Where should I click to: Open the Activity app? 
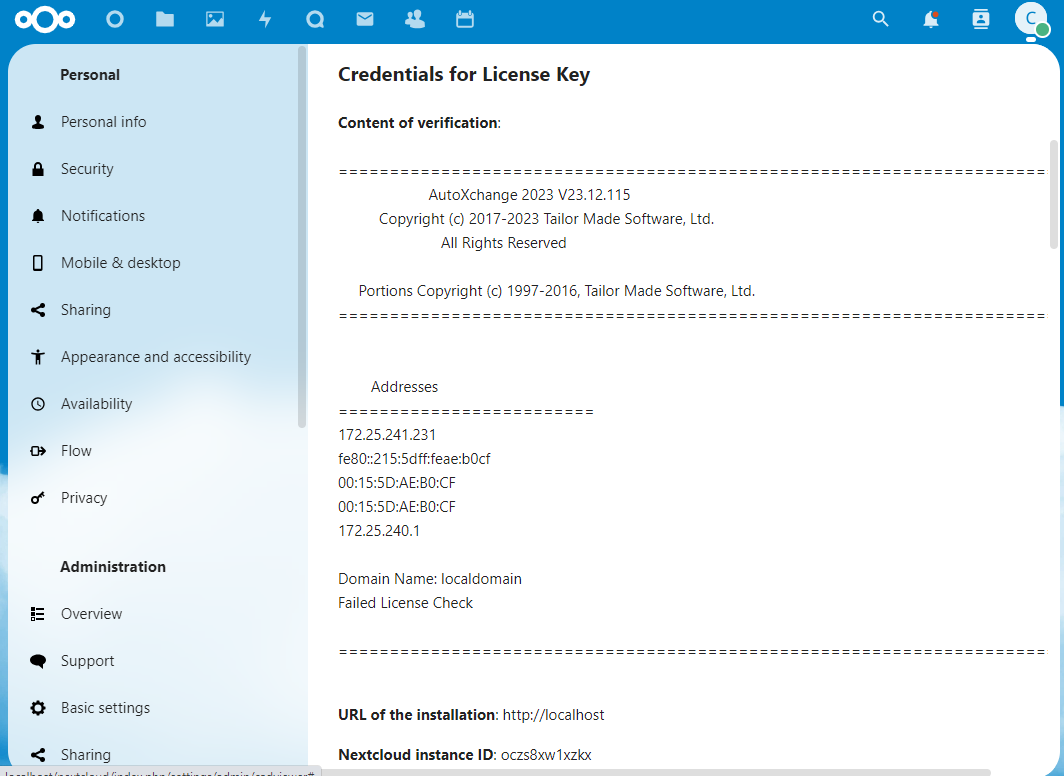pos(265,20)
